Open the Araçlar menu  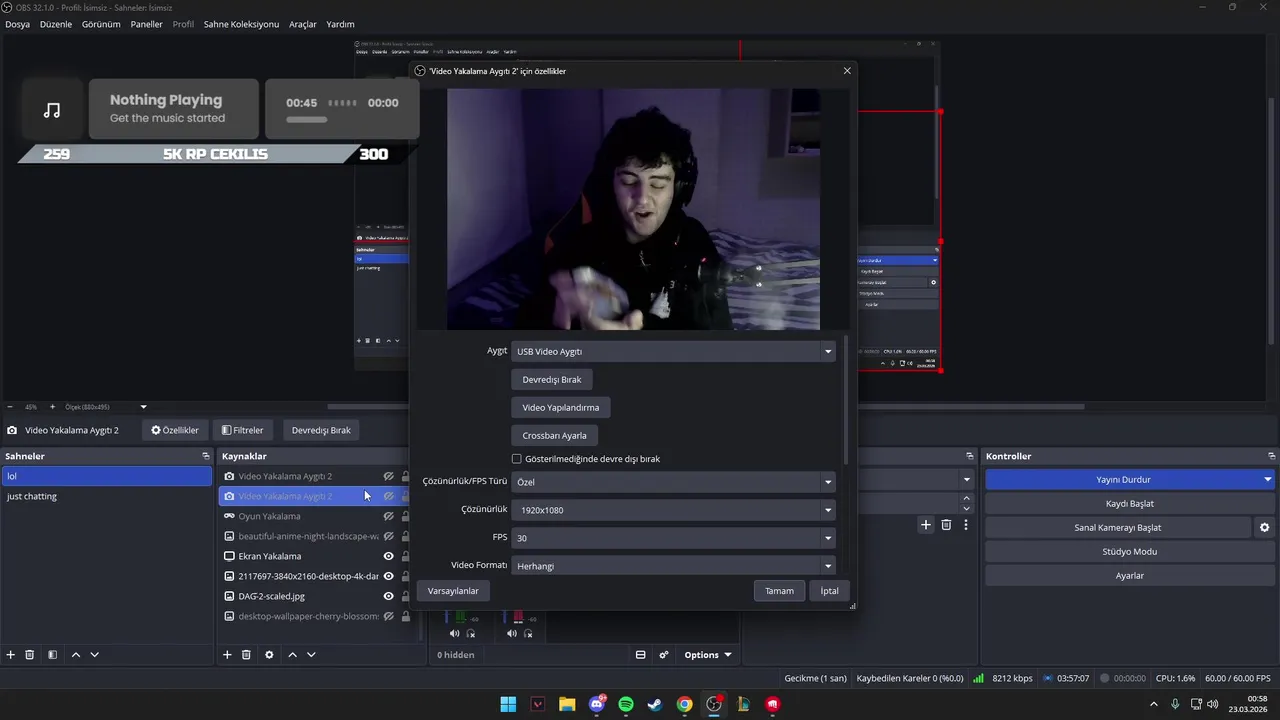coord(303,24)
